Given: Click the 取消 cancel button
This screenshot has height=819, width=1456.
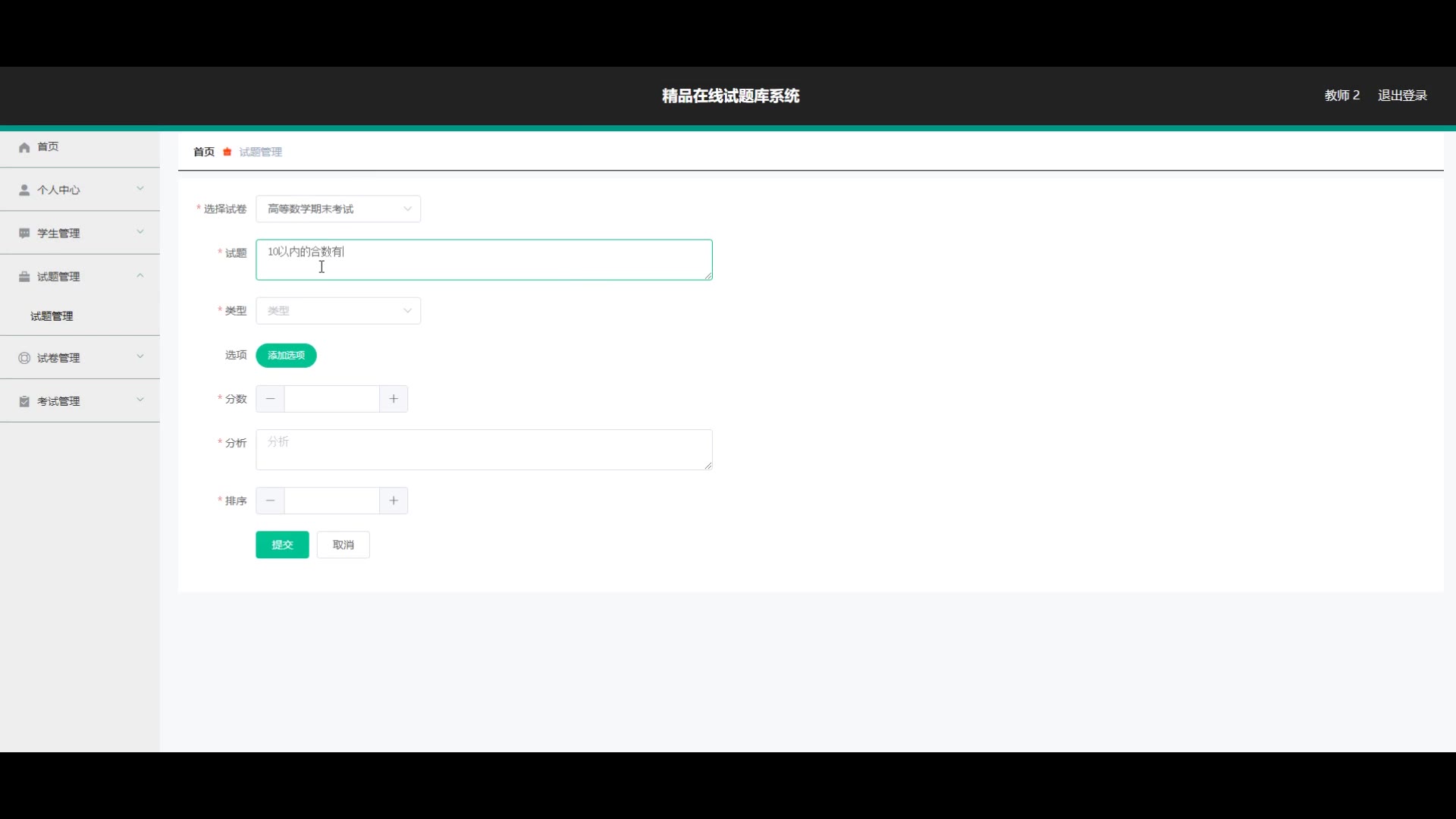Looking at the screenshot, I should click(x=343, y=544).
